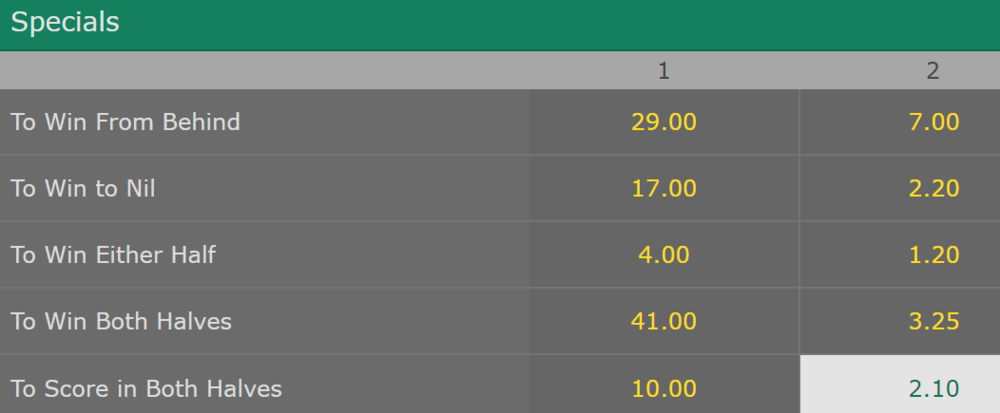Pick 2.20 odds for To Win to Nil

[900, 188]
